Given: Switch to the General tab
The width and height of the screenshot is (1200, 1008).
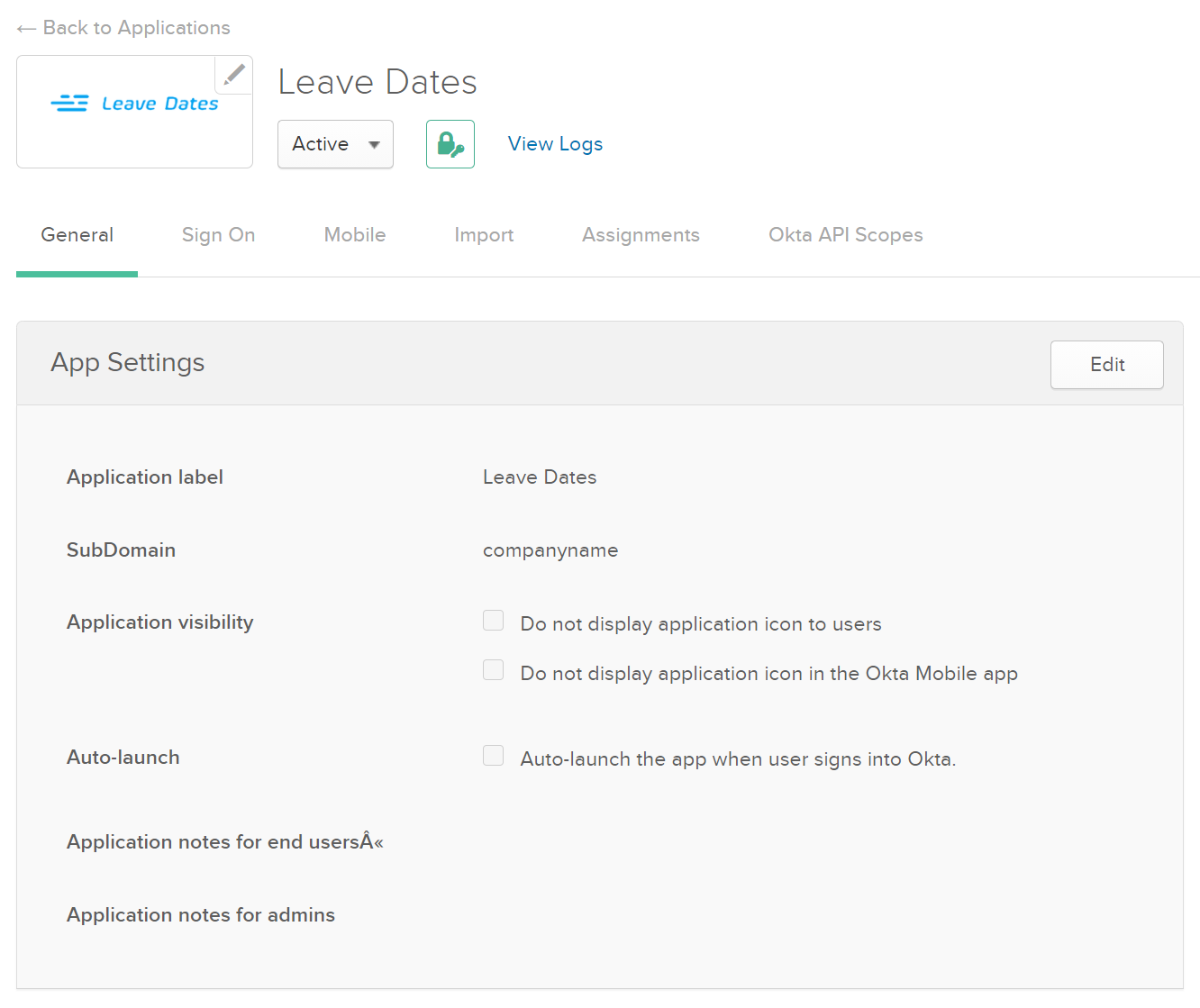Looking at the screenshot, I should tap(77, 235).
